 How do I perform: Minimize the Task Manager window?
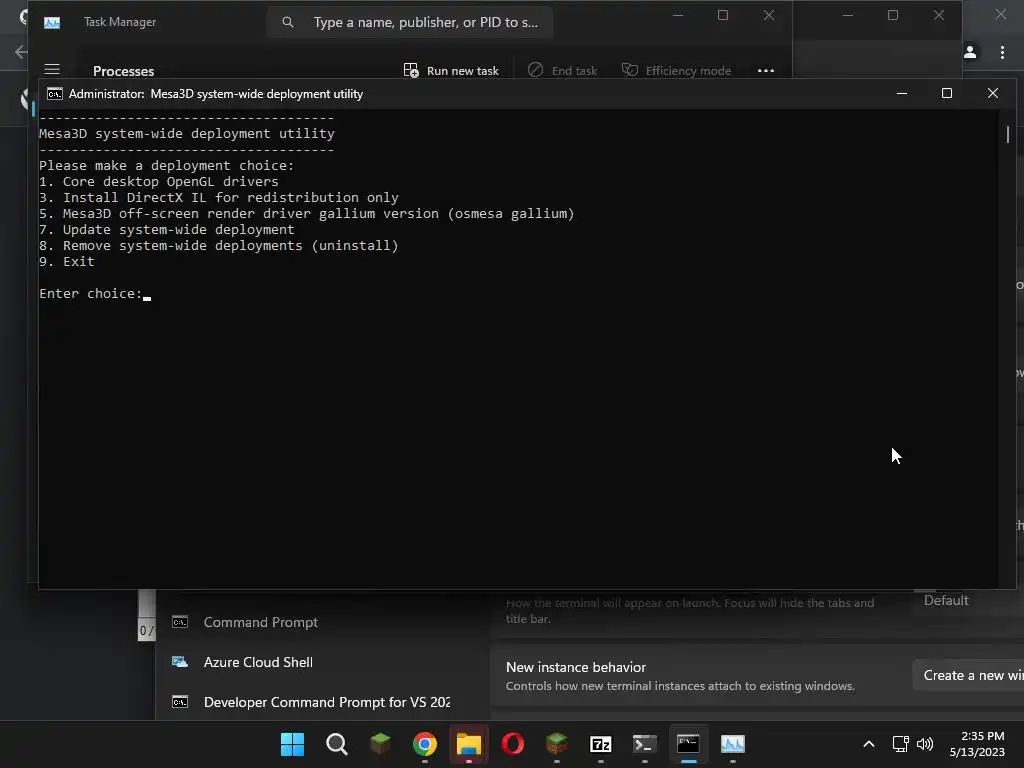(678, 15)
